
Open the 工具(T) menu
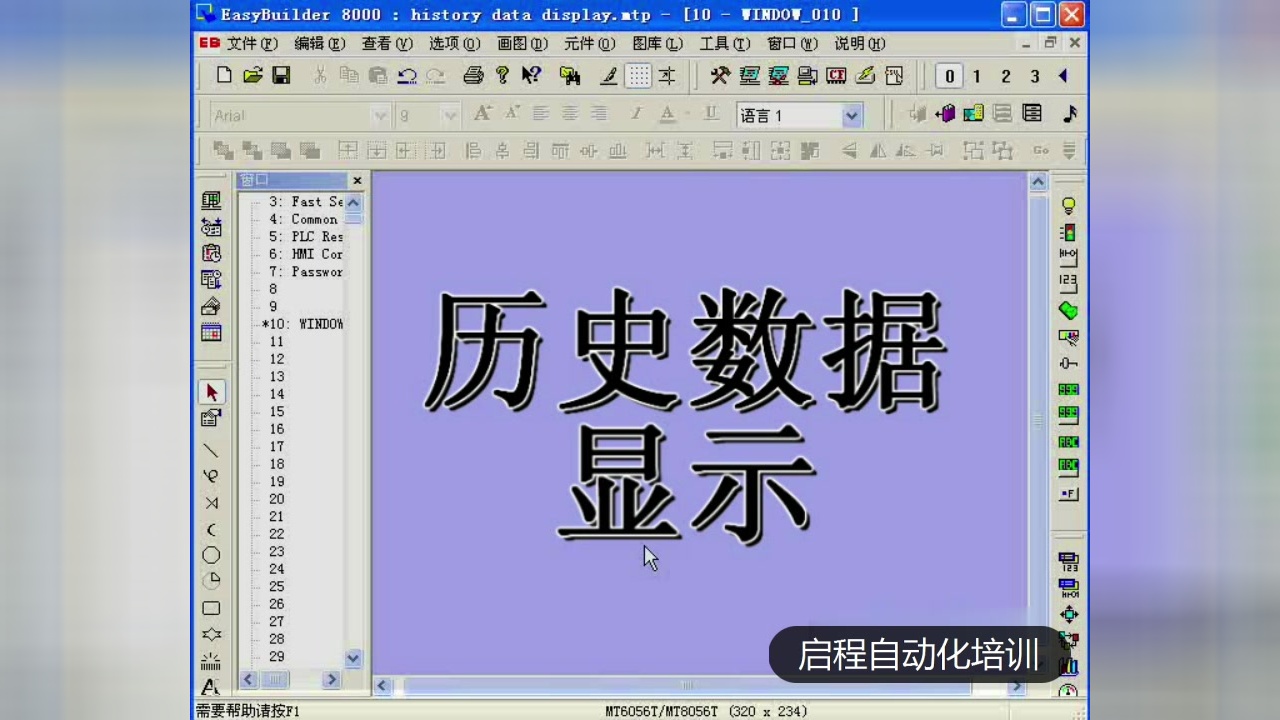(725, 43)
